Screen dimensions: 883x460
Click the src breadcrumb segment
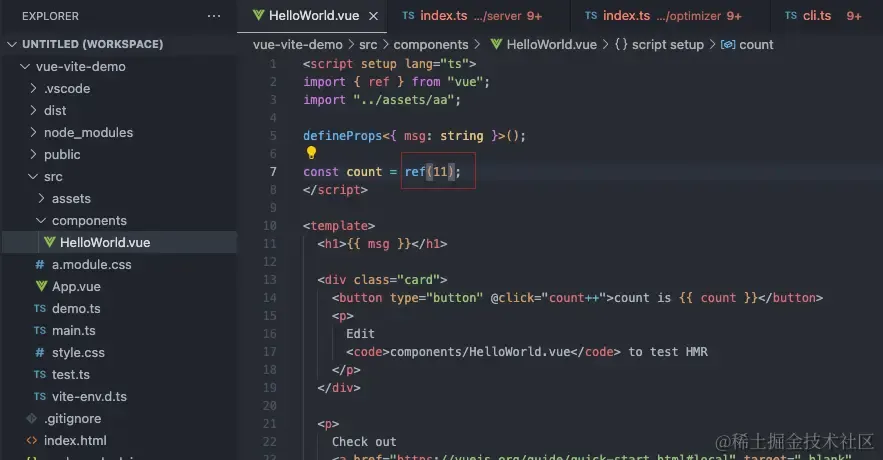(x=368, y=44)
